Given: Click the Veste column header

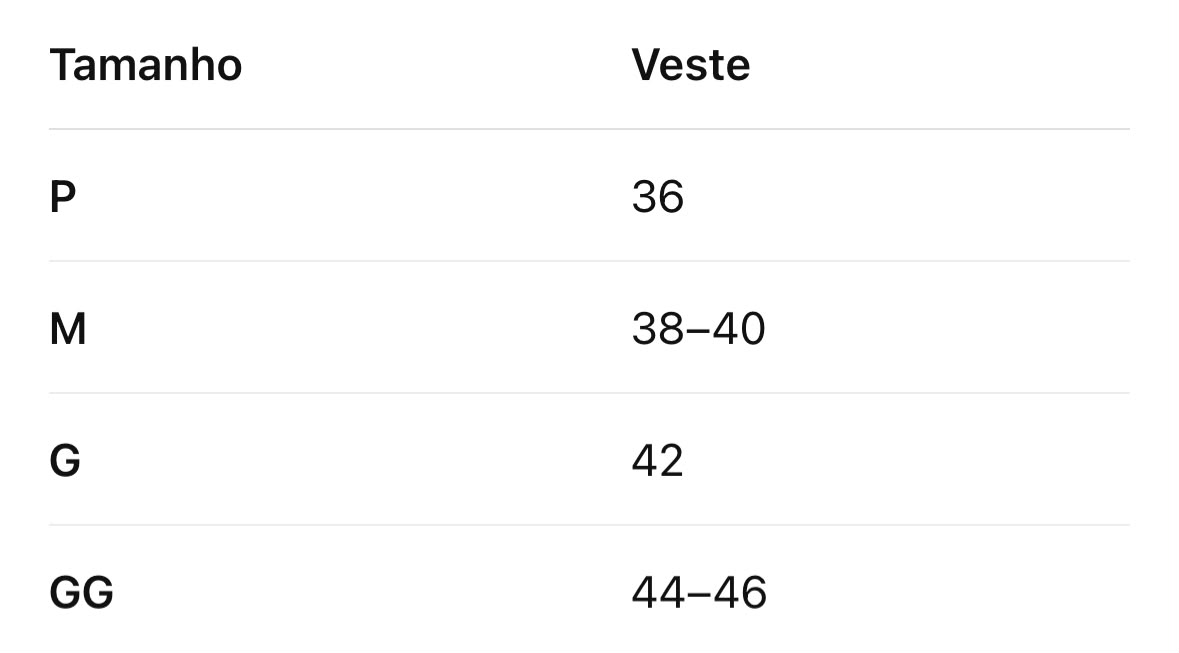Looking at the screenshot, I should pyautogui.click(x=690, y=65).
